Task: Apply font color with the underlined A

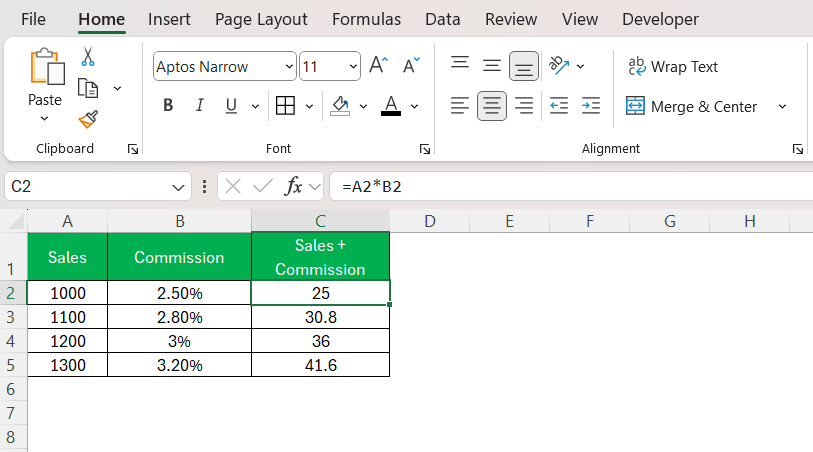Action: coord(391,106)
